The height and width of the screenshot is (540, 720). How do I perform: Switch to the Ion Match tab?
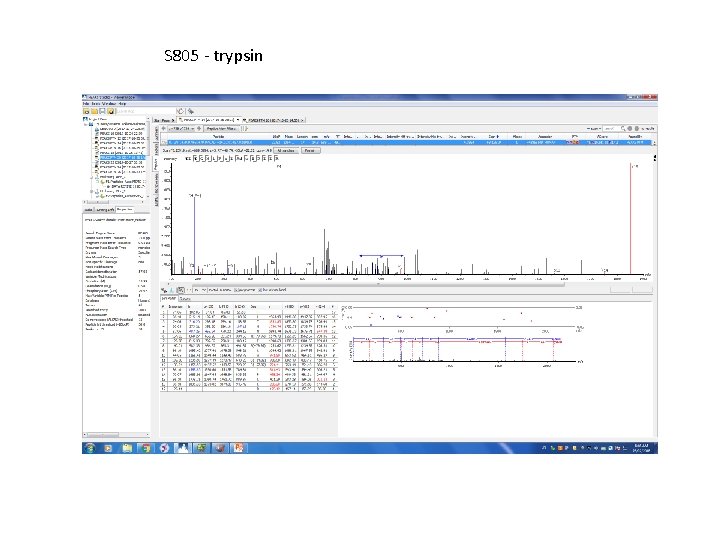pyautogui.click(x=169, y=298)
